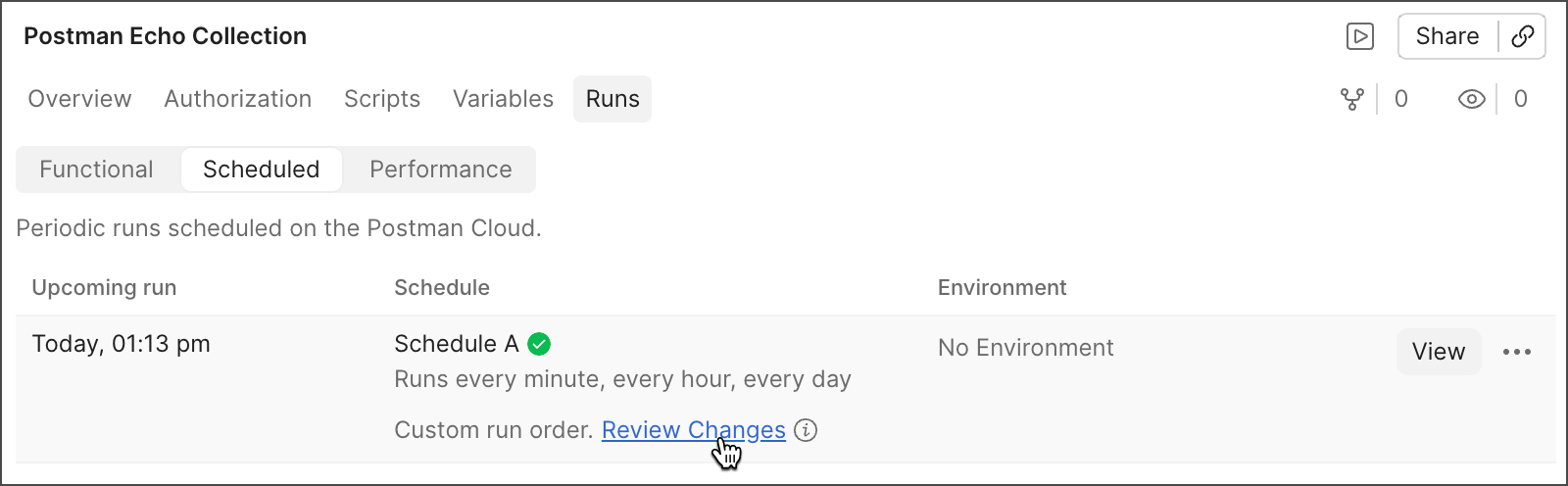Click green checkmark beside Schedule A
1568x486 pixels.
(x=539, y=344)
